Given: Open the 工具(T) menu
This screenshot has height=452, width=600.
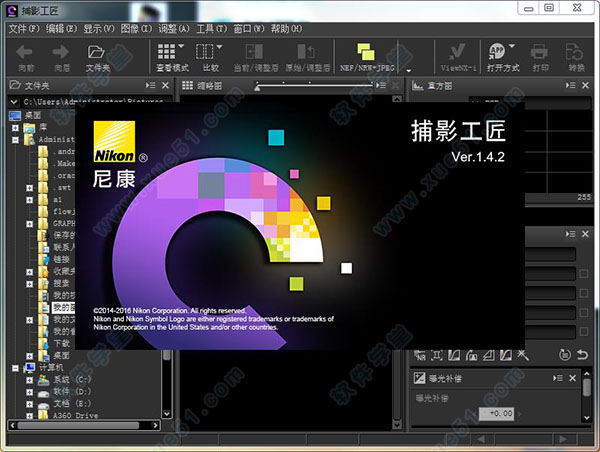Looking at the screenshot, I should (x=211, y=29).
